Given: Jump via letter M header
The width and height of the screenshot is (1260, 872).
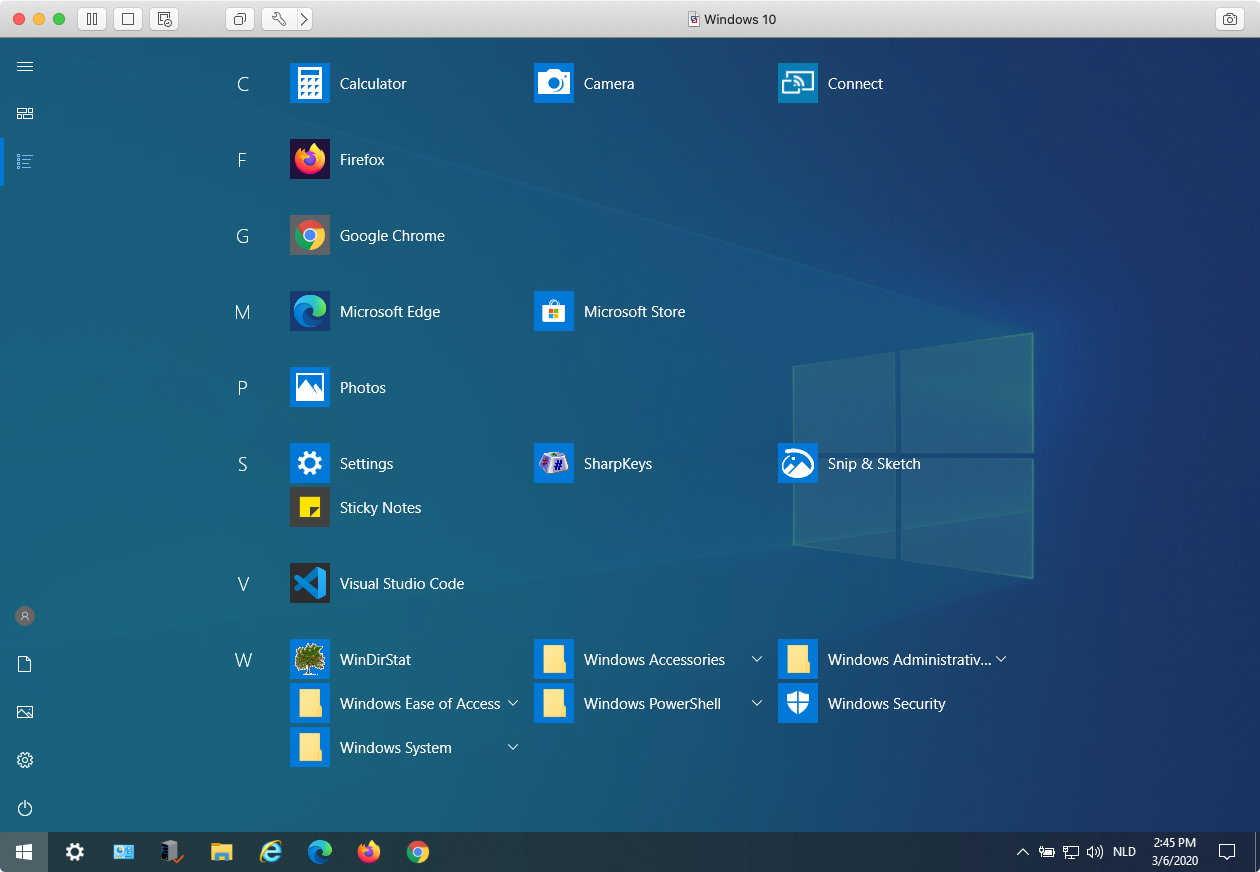Looking at the screenshot, I should (242, 312).
